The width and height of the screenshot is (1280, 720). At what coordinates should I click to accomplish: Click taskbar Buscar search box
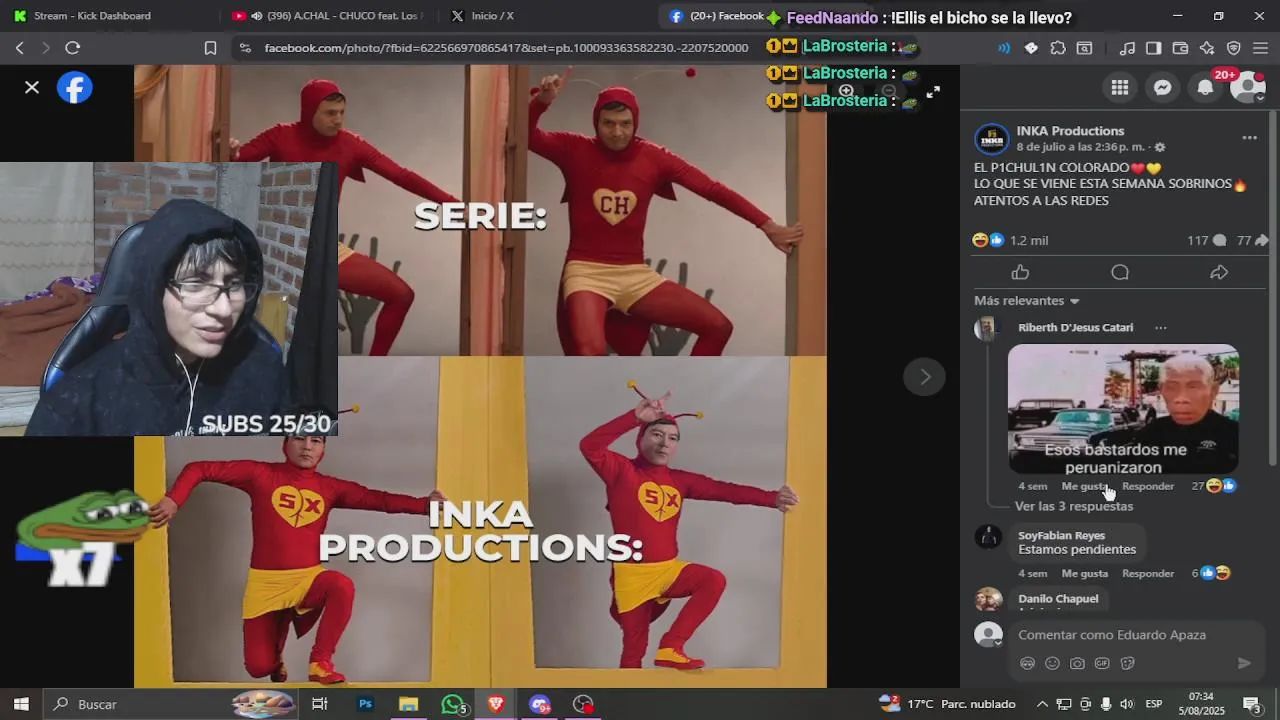click(x=172, y=704)
